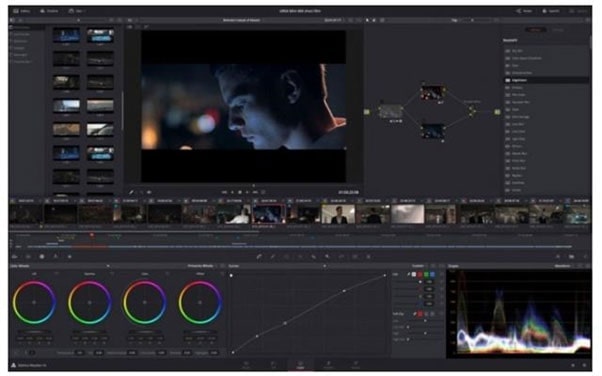Screen dimensions: 602x376
Task: Toggle the Nodes panel button
Action: [x=524, y=11]
